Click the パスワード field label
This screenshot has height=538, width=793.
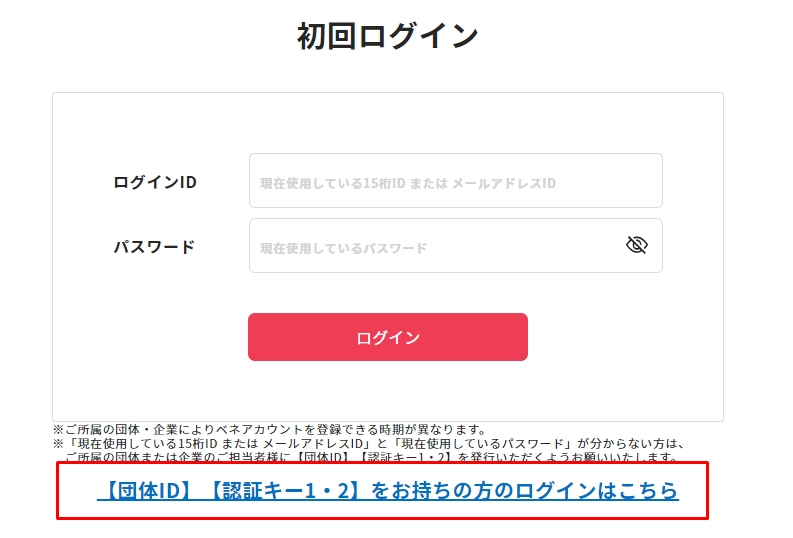click(154, 247)
